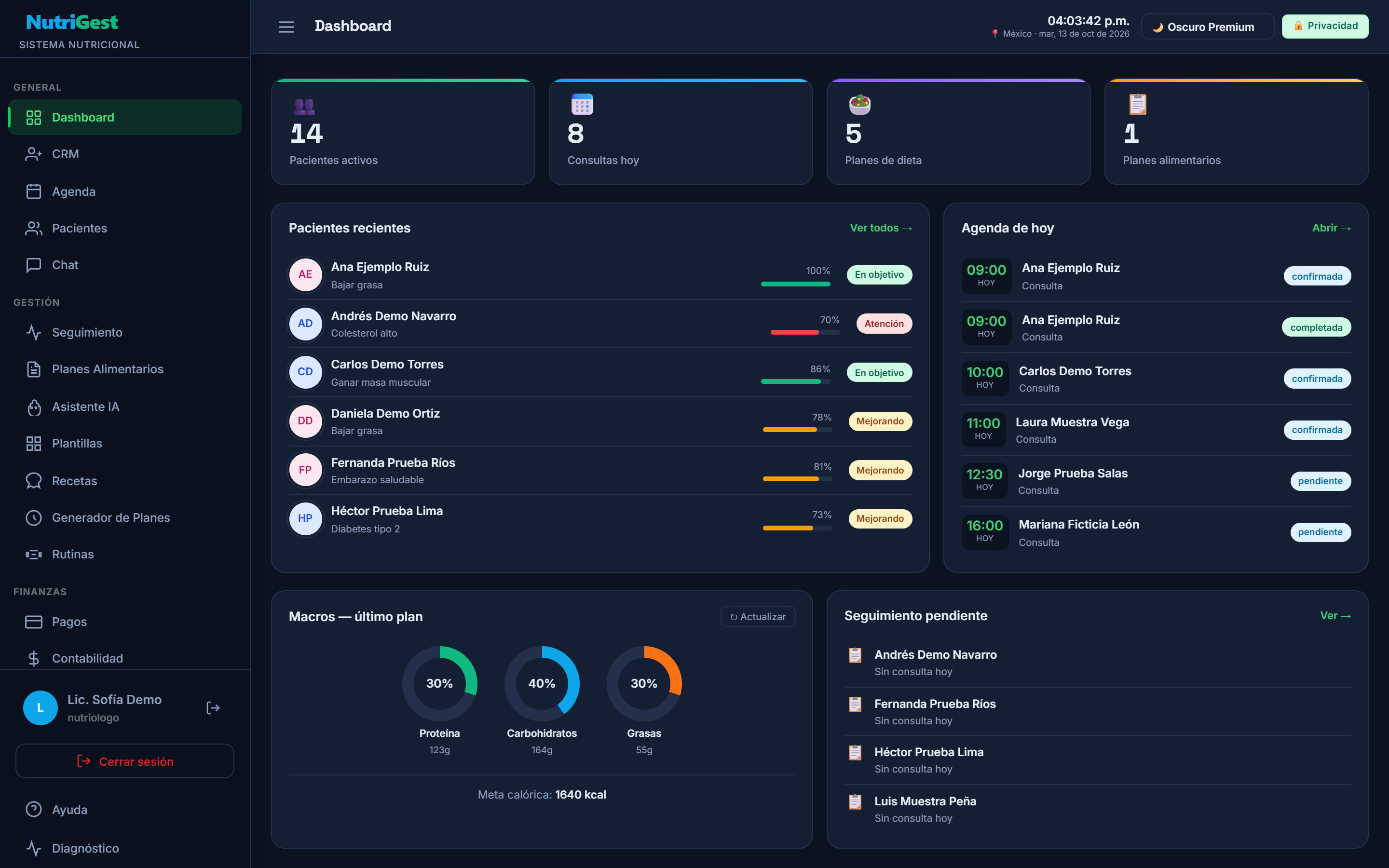Open Fernanda Prueba Ríos in Seguimiento pendiente
1389x868 pixels.
tap(1097, 711)
